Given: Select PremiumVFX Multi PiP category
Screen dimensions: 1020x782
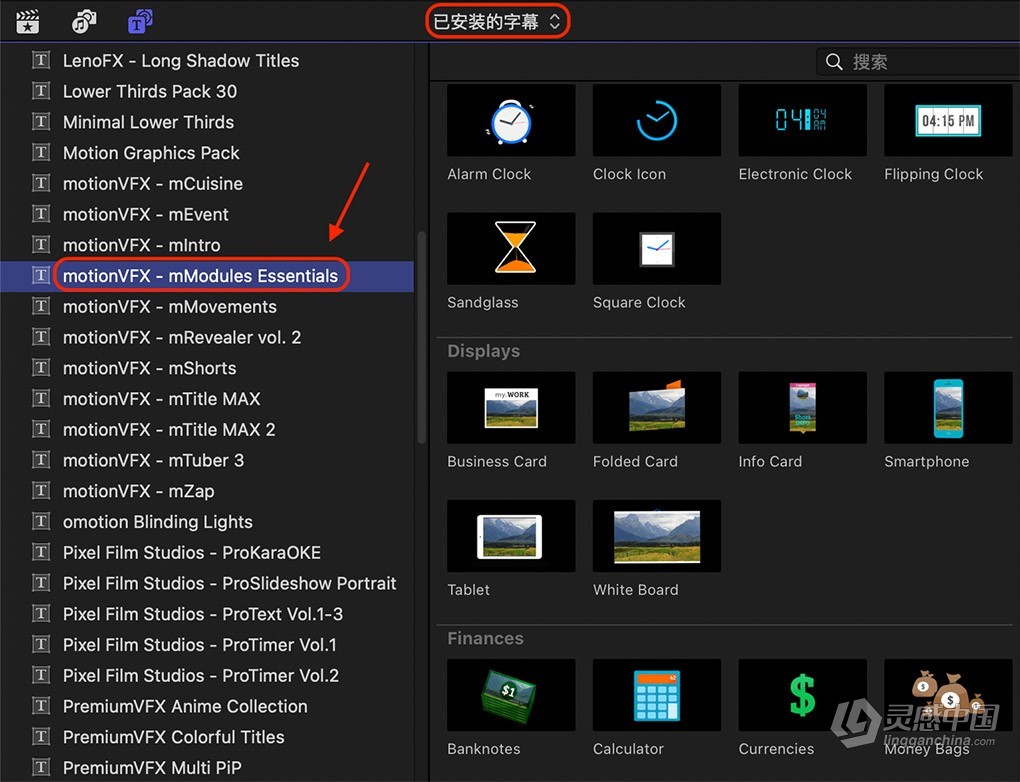Looking at the screenshot, I should [x=207, y=768].
